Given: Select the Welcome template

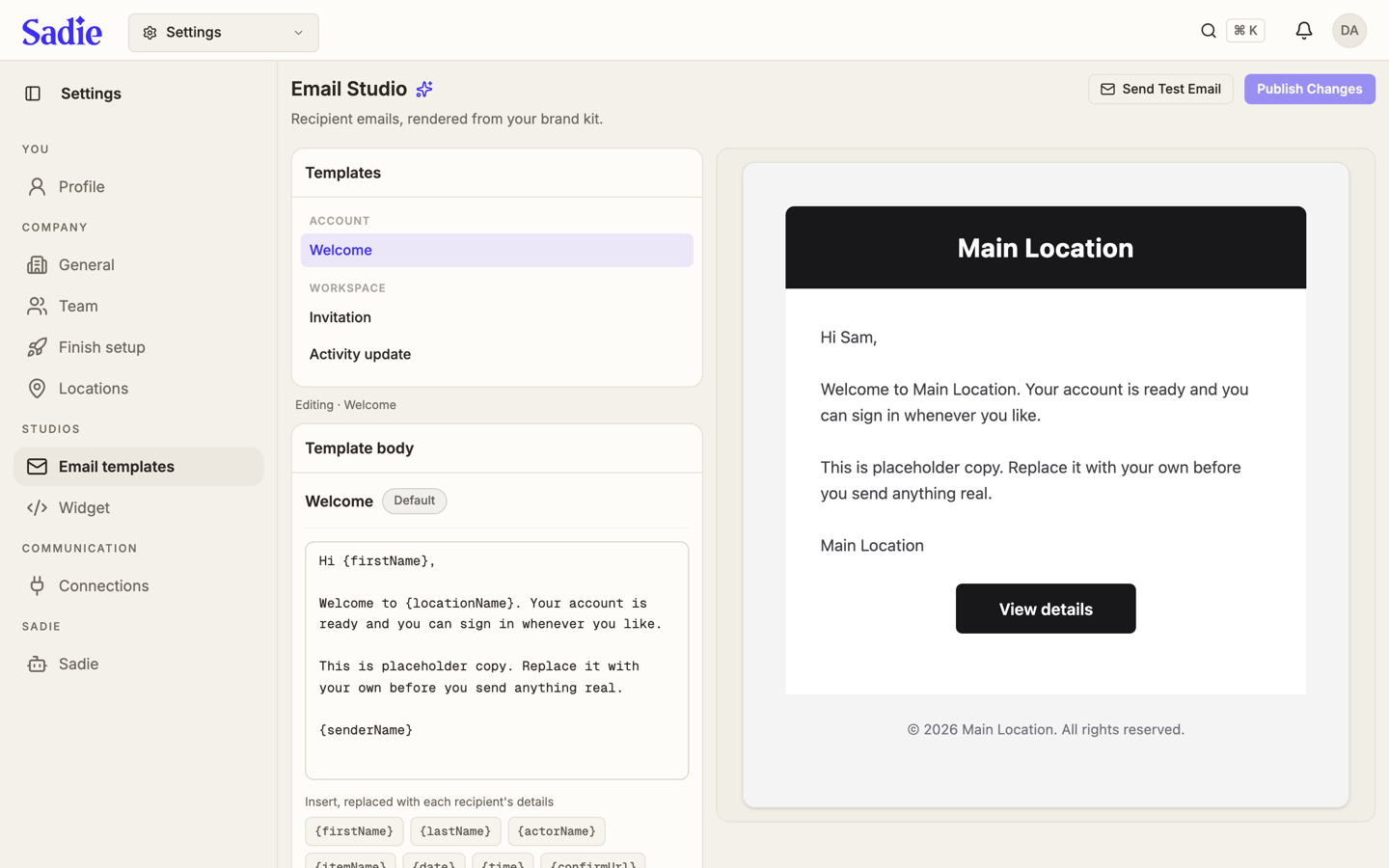Looking at the screenshot, I should pyautogui.click(x=497, y=251).
